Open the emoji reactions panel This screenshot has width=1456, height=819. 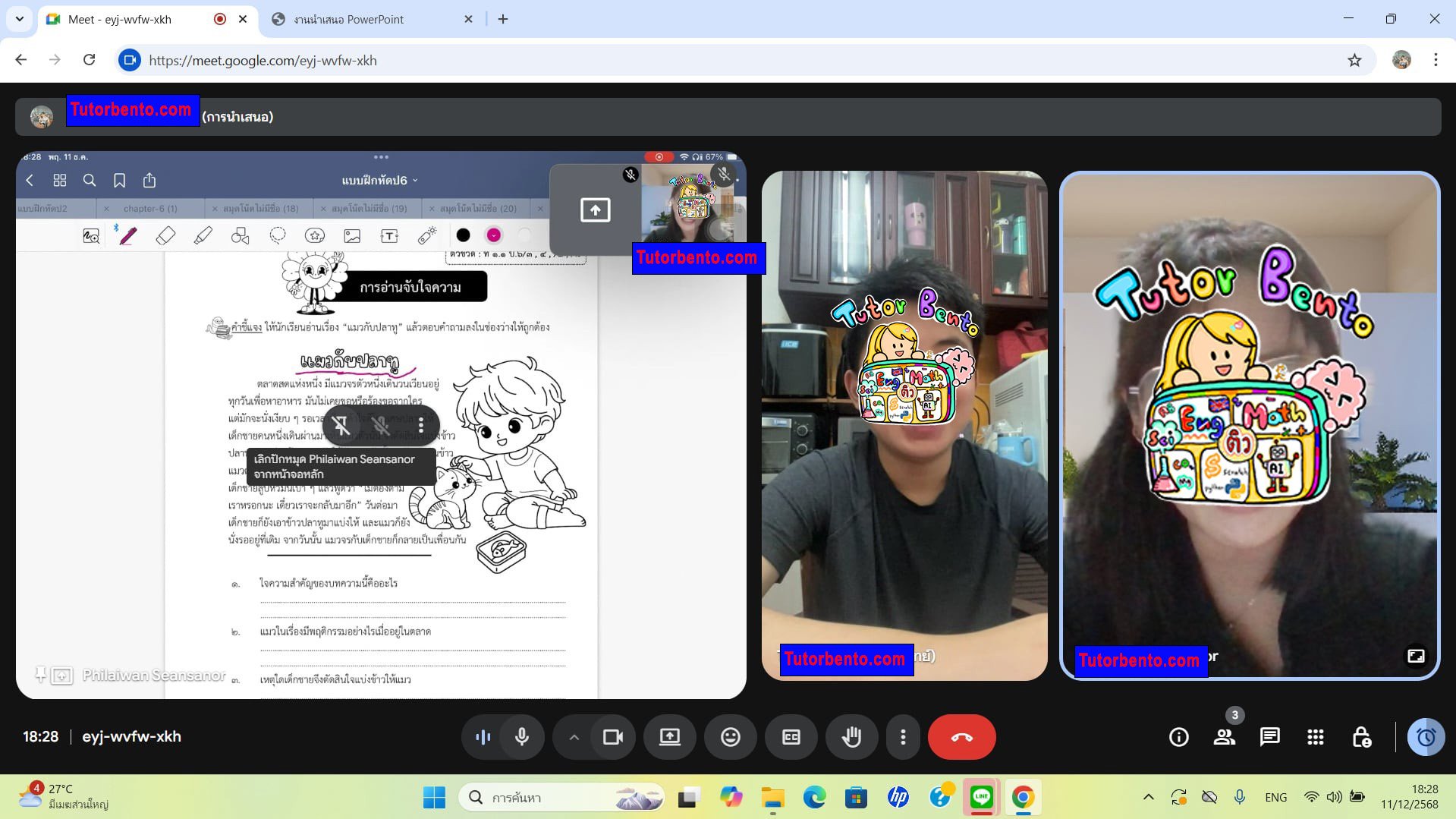[x=730, y=736]
